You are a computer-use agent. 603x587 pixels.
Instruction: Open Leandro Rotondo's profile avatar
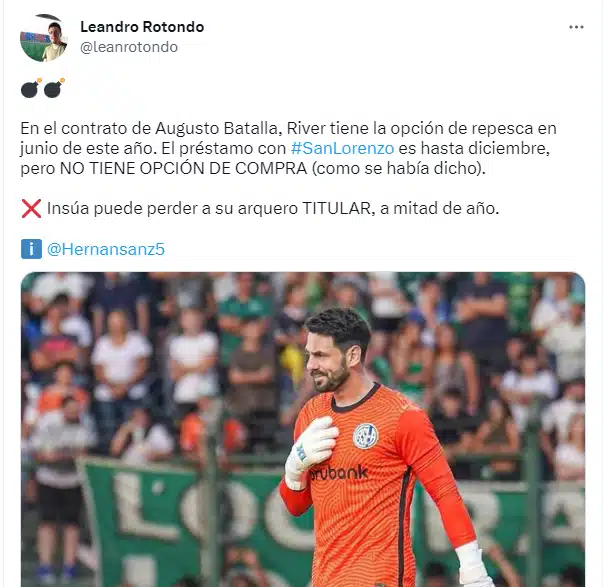coord(44,38)
